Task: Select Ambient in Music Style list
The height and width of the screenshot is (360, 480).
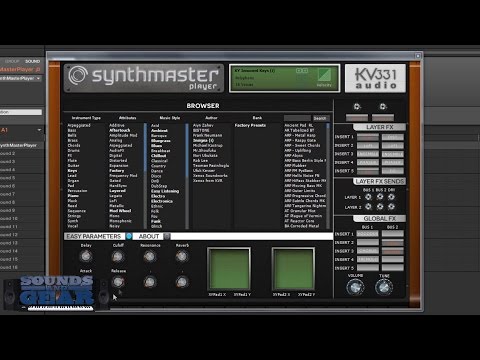Action: [159, 131]
